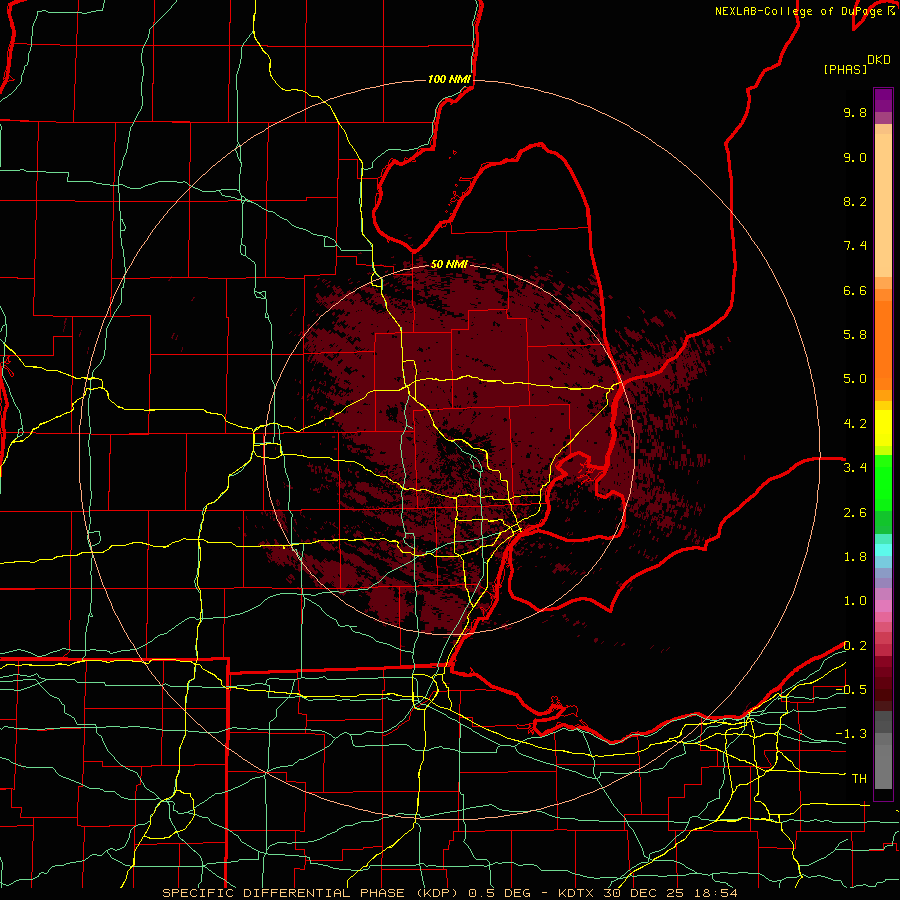This screenshot has width=900, height=900.
Task: Click the 5.8 value on the color scale
Action: click(x=855, y=335)
